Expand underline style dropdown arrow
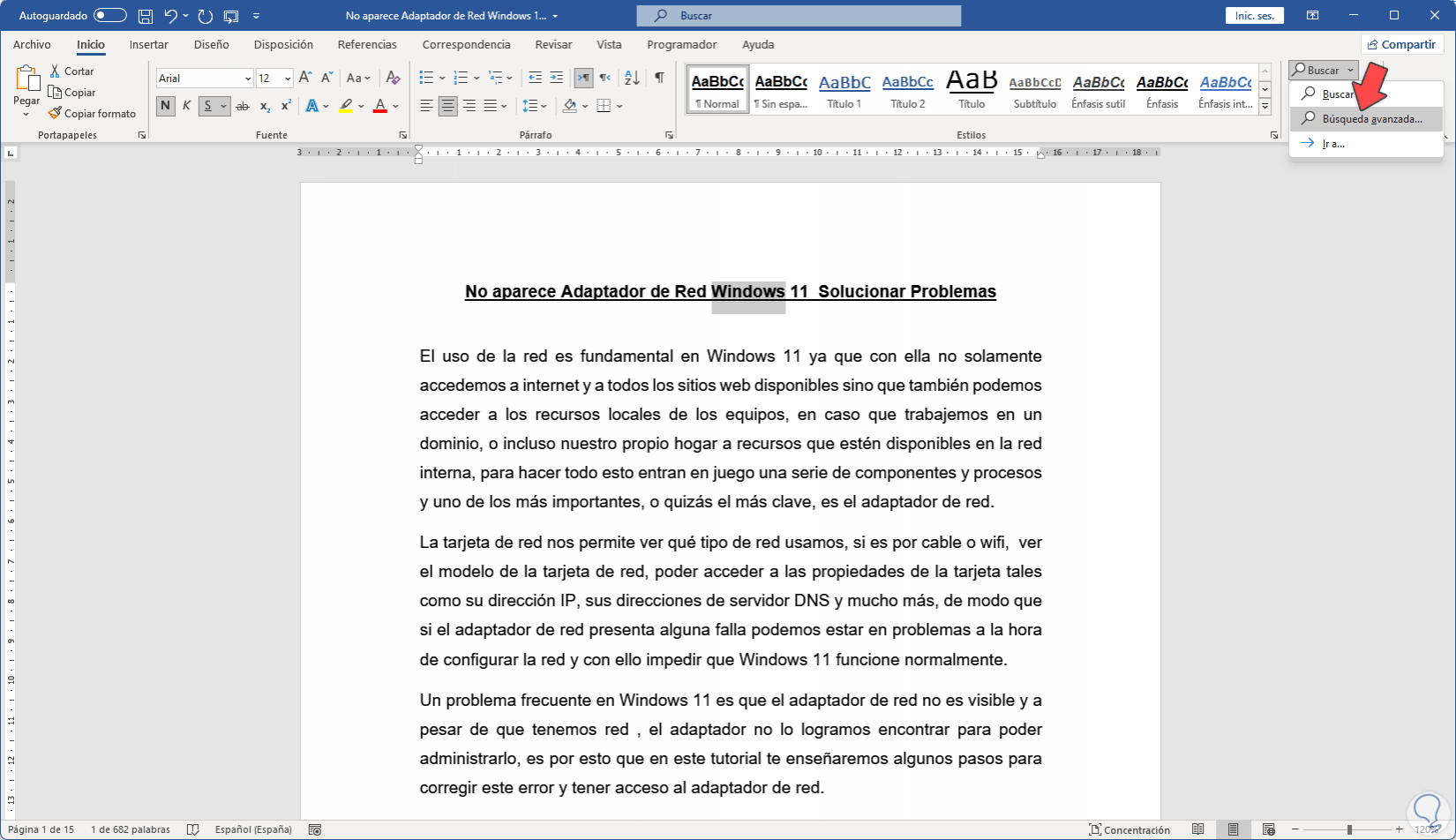1456x840 pixels. click(223, 107)
